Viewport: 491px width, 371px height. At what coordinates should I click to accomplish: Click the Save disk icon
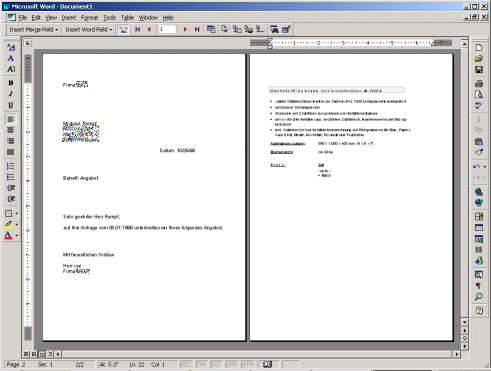click(479, 70)
